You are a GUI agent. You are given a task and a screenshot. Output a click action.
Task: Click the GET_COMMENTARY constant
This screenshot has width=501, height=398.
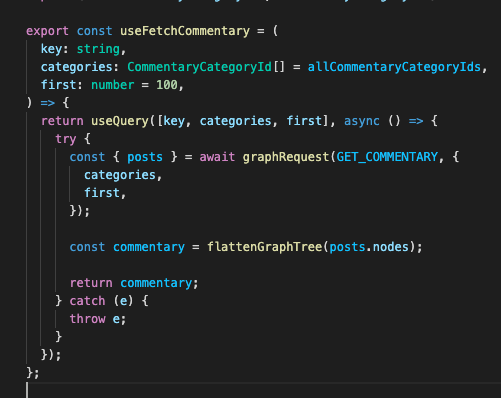(387, 157)
